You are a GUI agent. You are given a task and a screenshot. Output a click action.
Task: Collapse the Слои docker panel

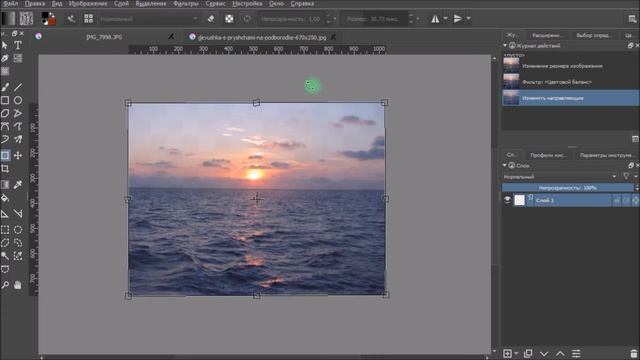505,165
